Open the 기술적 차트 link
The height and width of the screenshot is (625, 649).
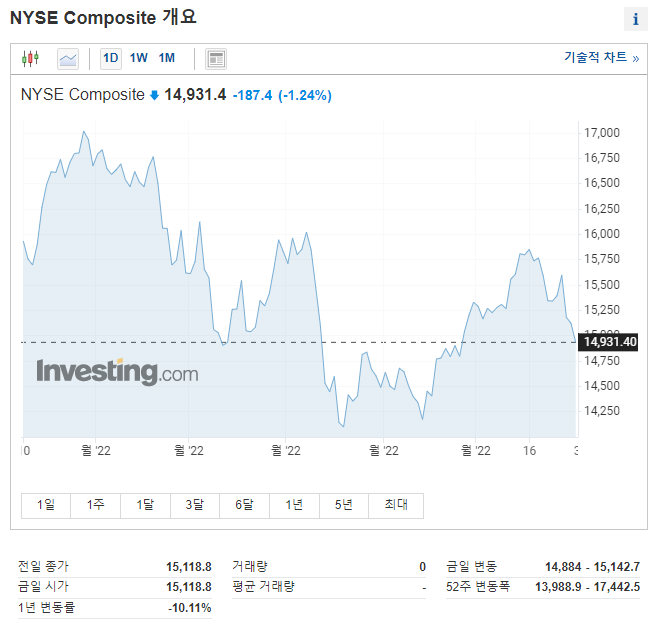[602, 57]
